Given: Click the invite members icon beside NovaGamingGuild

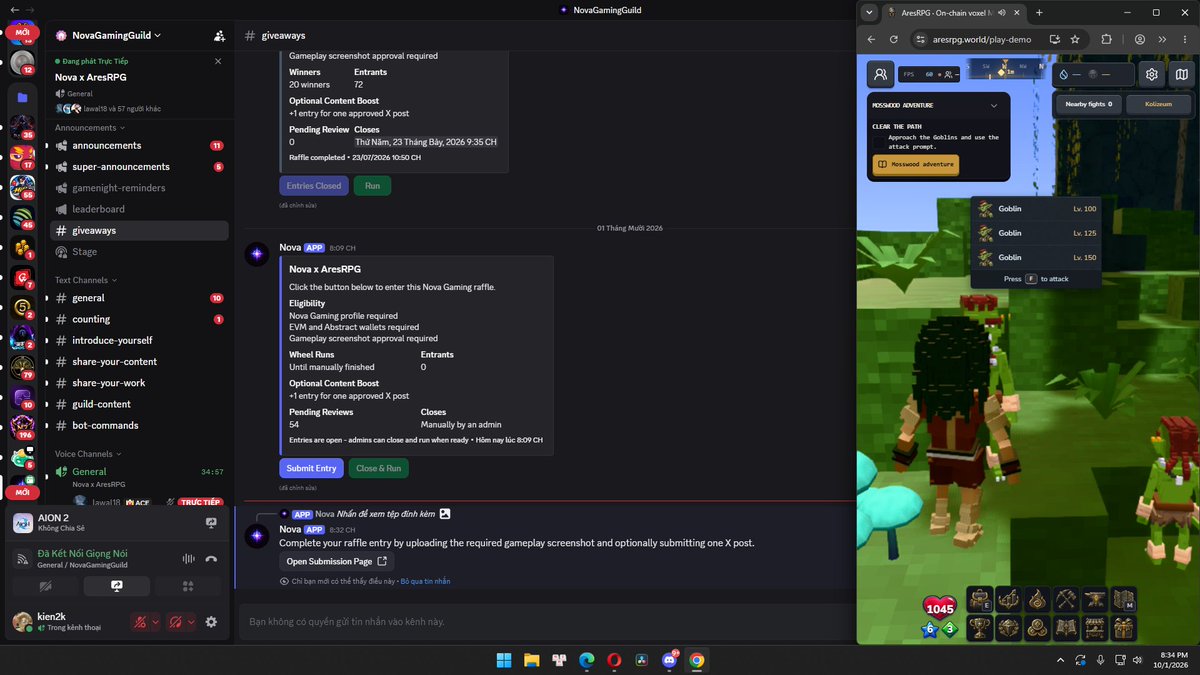Looking at the screenshot, I should (x=219, y=35).
